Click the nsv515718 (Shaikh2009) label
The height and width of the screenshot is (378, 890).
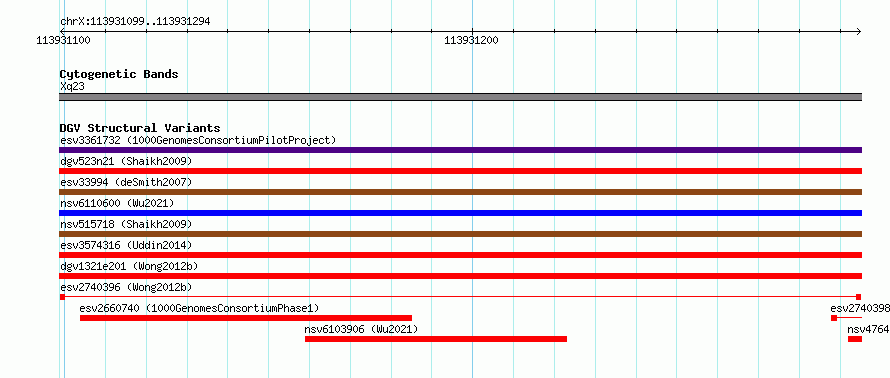(126, 224)
